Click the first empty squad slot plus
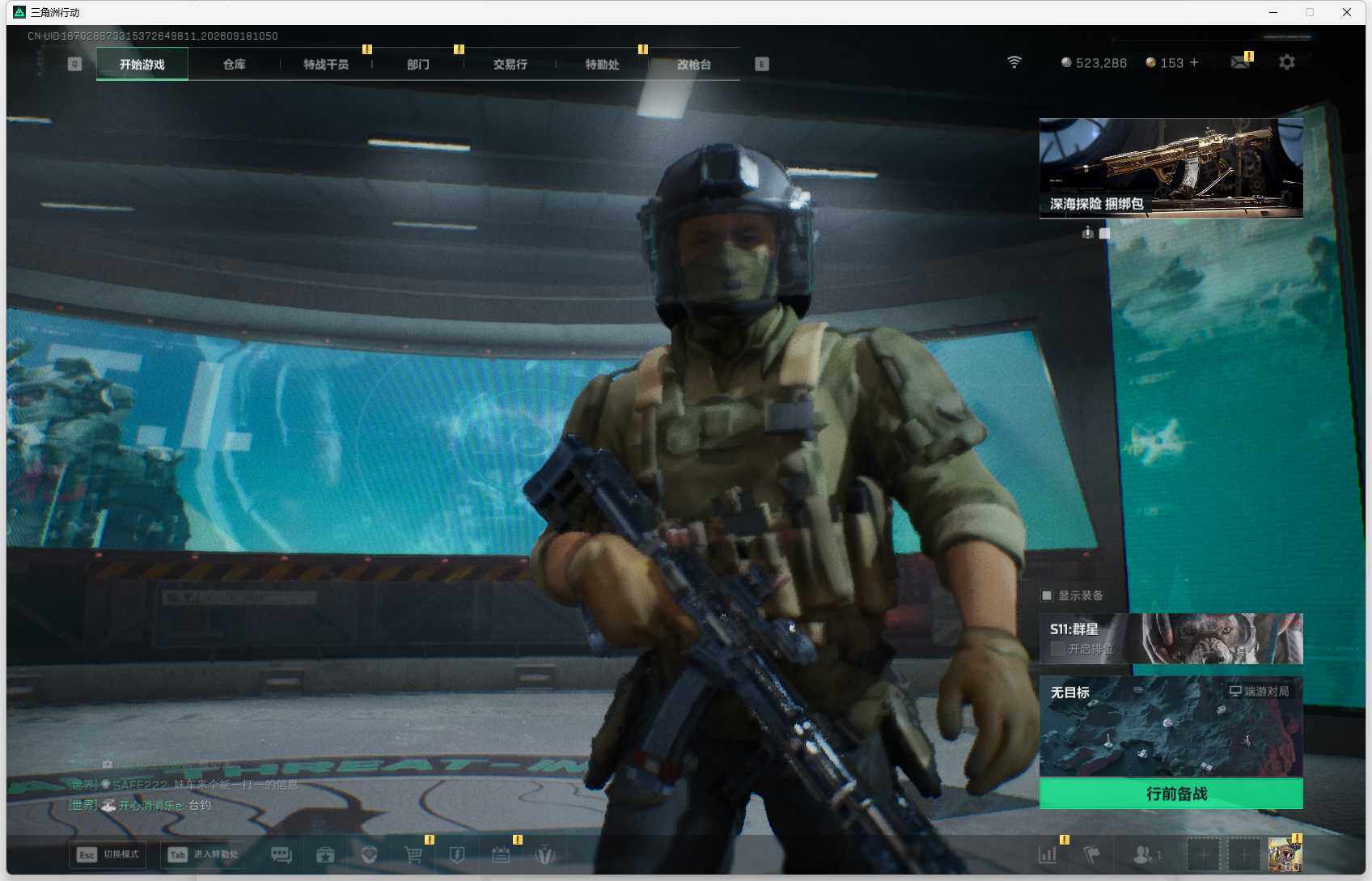This screenshot has width=1372, height=881. [x=1203, y=854]
